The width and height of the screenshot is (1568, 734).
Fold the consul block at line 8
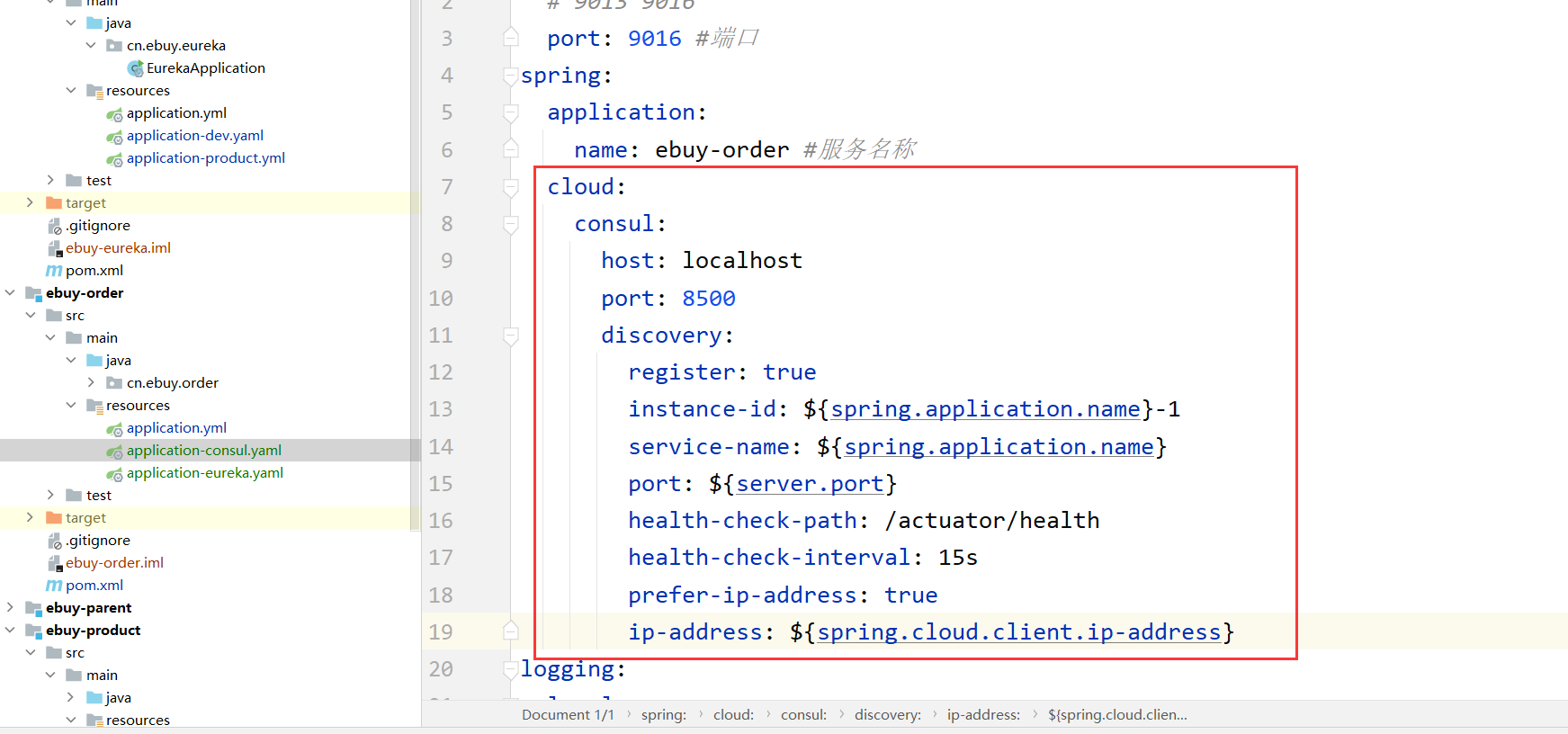pos(511,224)
